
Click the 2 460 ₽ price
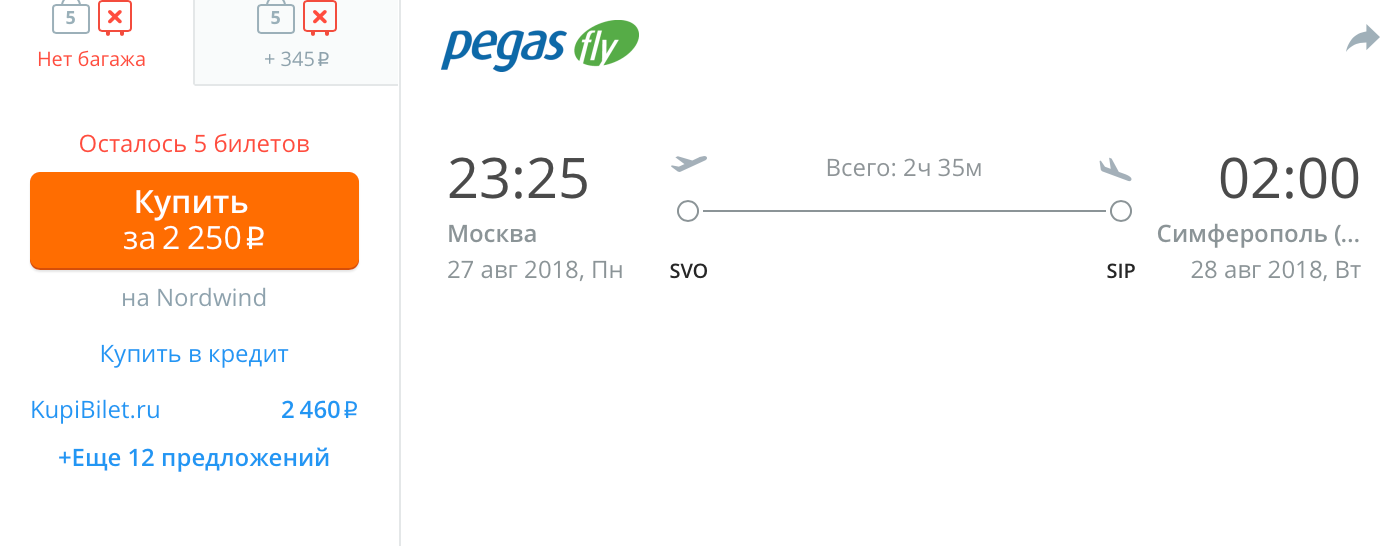pos(319,410)
